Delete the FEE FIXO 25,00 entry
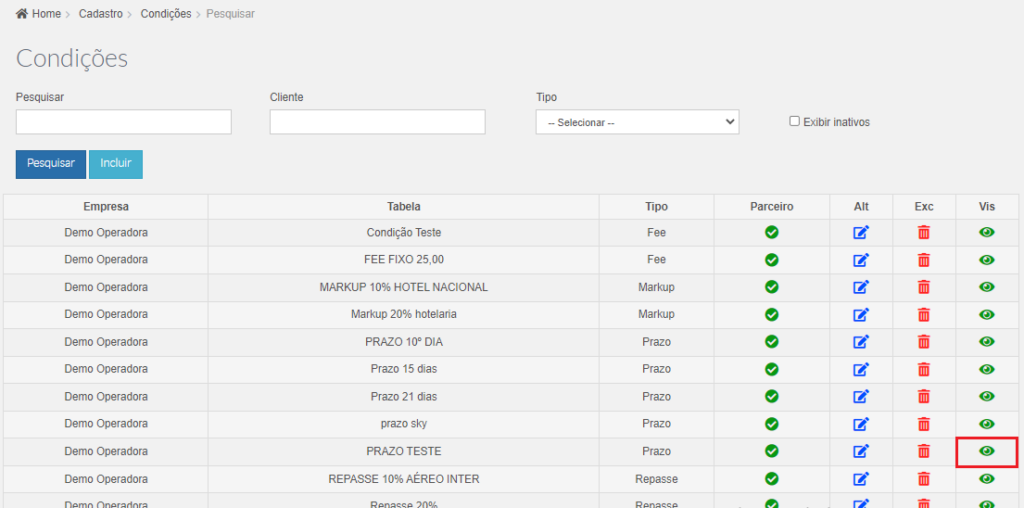 click(923, 259)
